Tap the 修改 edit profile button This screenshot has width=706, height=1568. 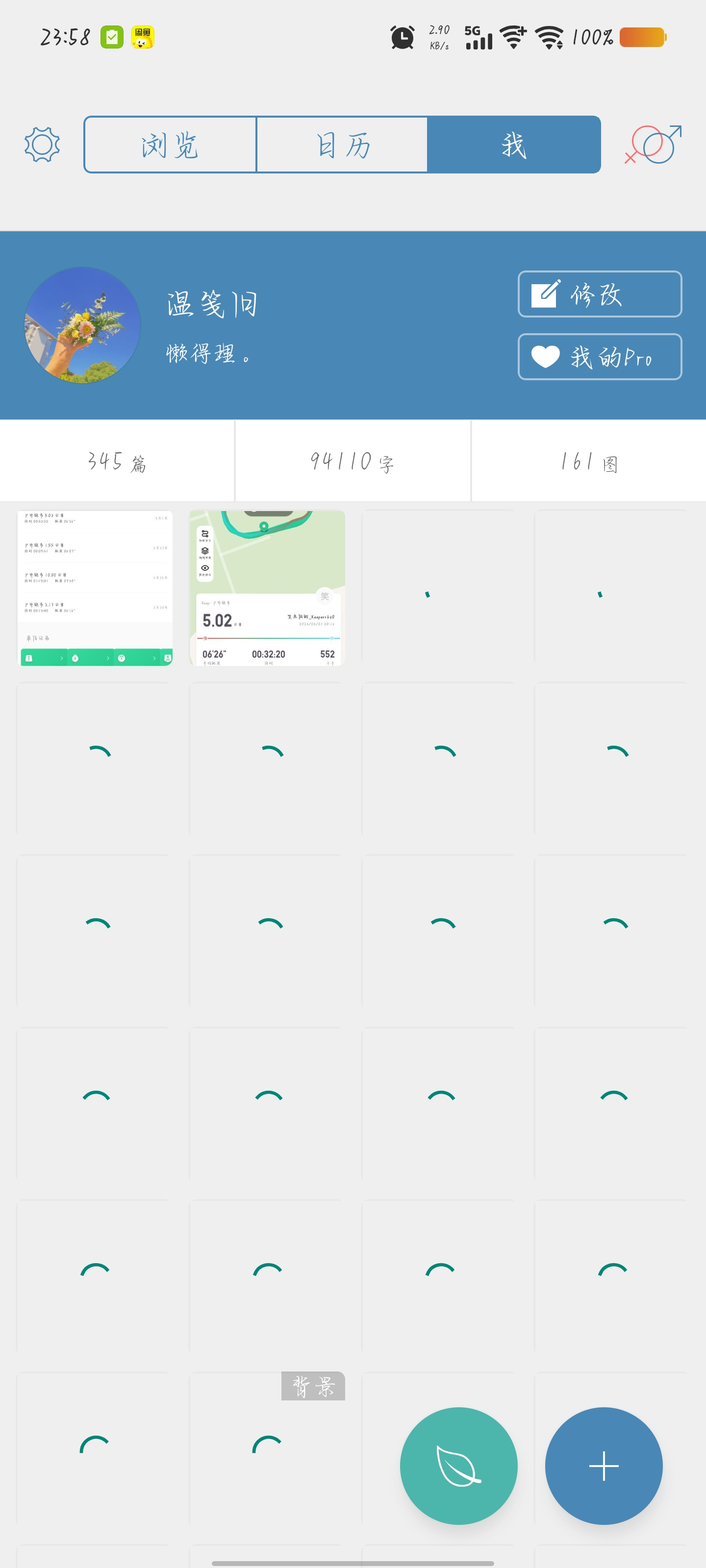tap(600, 294)
